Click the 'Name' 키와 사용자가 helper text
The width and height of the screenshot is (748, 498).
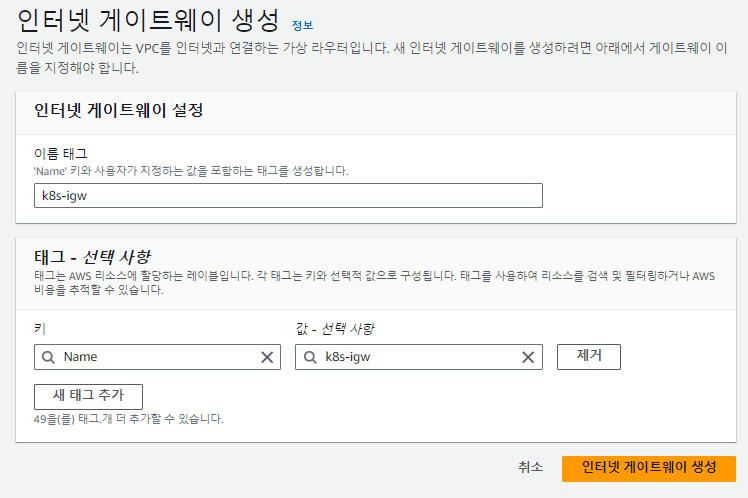tap(191, 171)
